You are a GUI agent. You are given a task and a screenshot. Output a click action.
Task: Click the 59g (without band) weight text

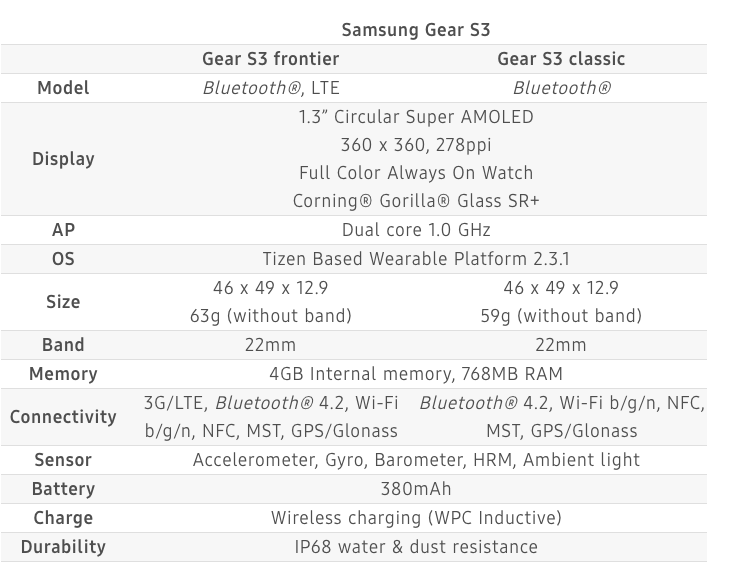click(x=560, y=316)
